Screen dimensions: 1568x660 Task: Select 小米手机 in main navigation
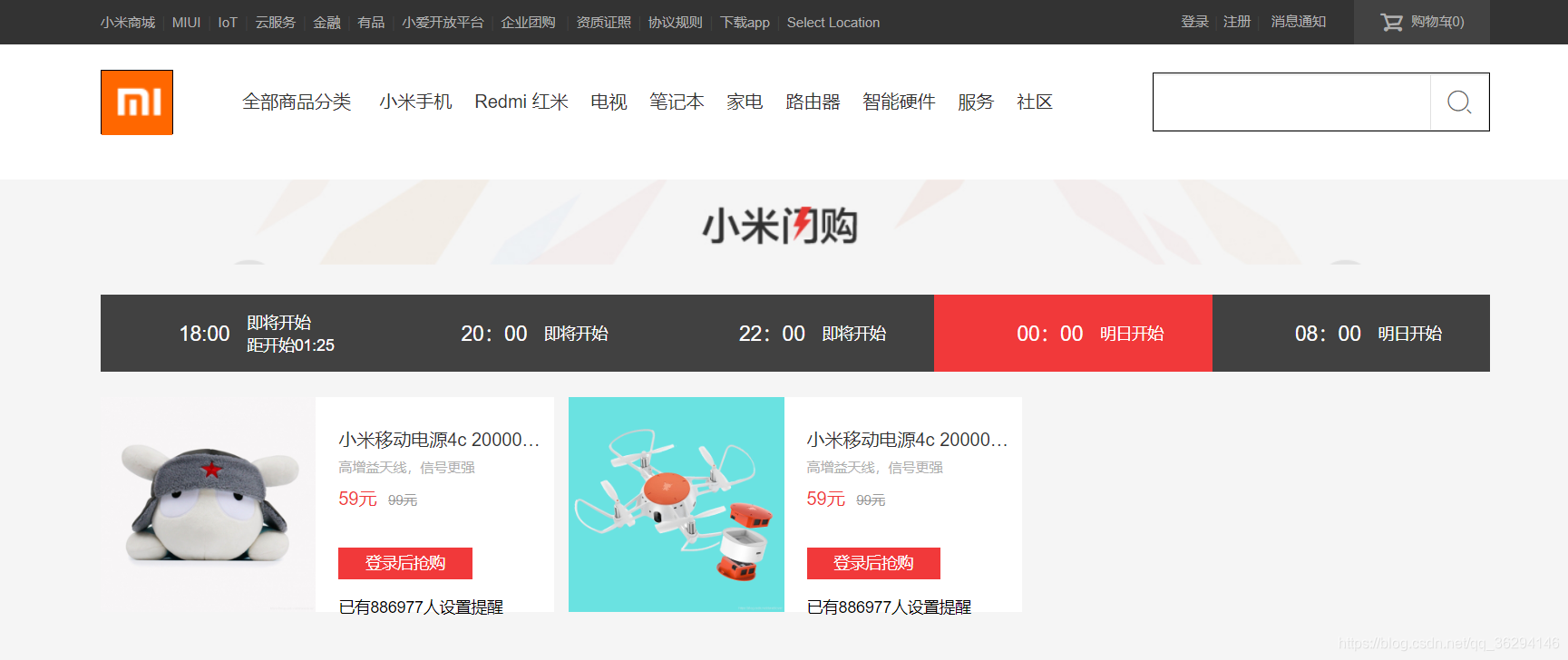click(x=415, y=102)
